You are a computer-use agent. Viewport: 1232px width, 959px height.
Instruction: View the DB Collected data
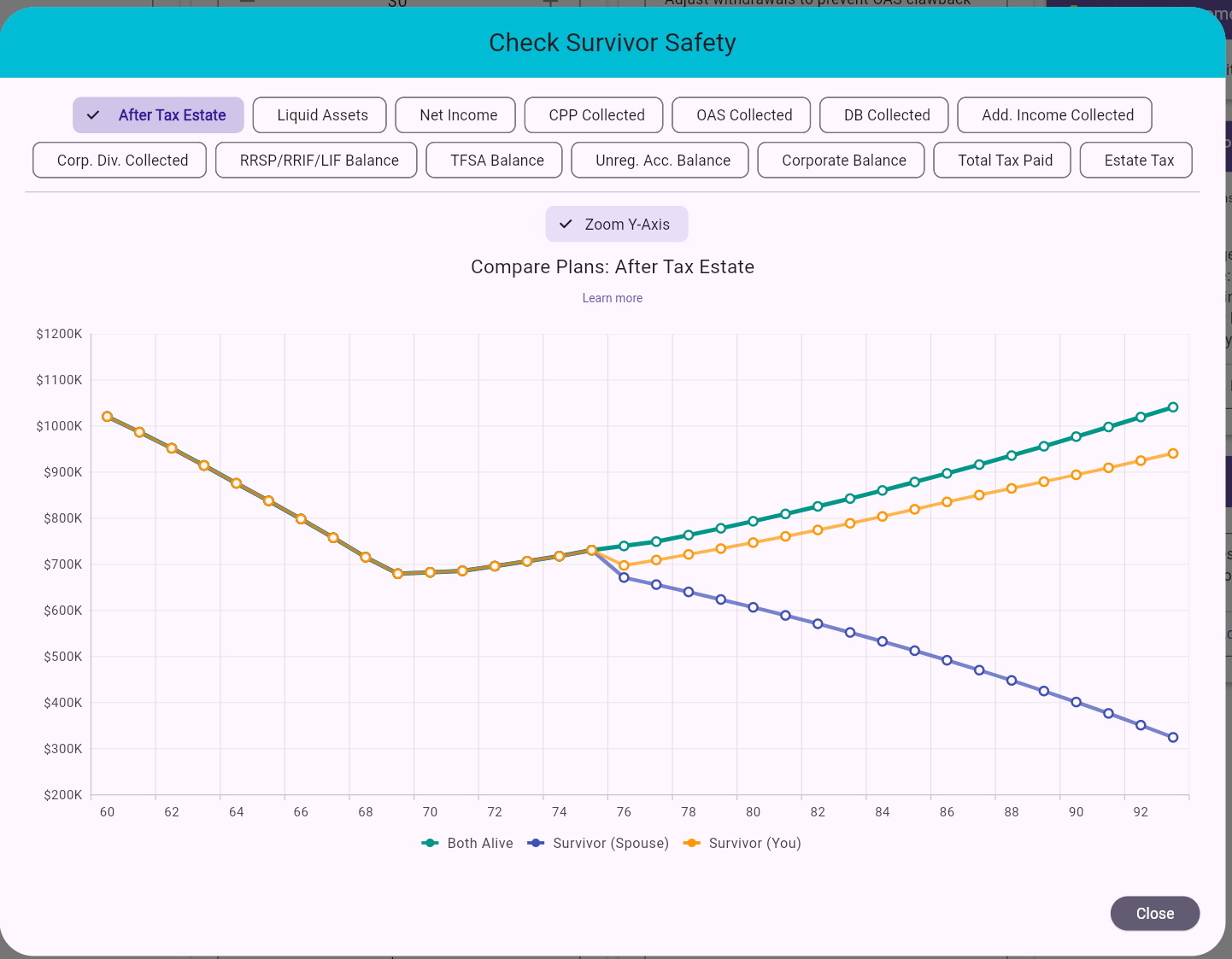point(883,114)
